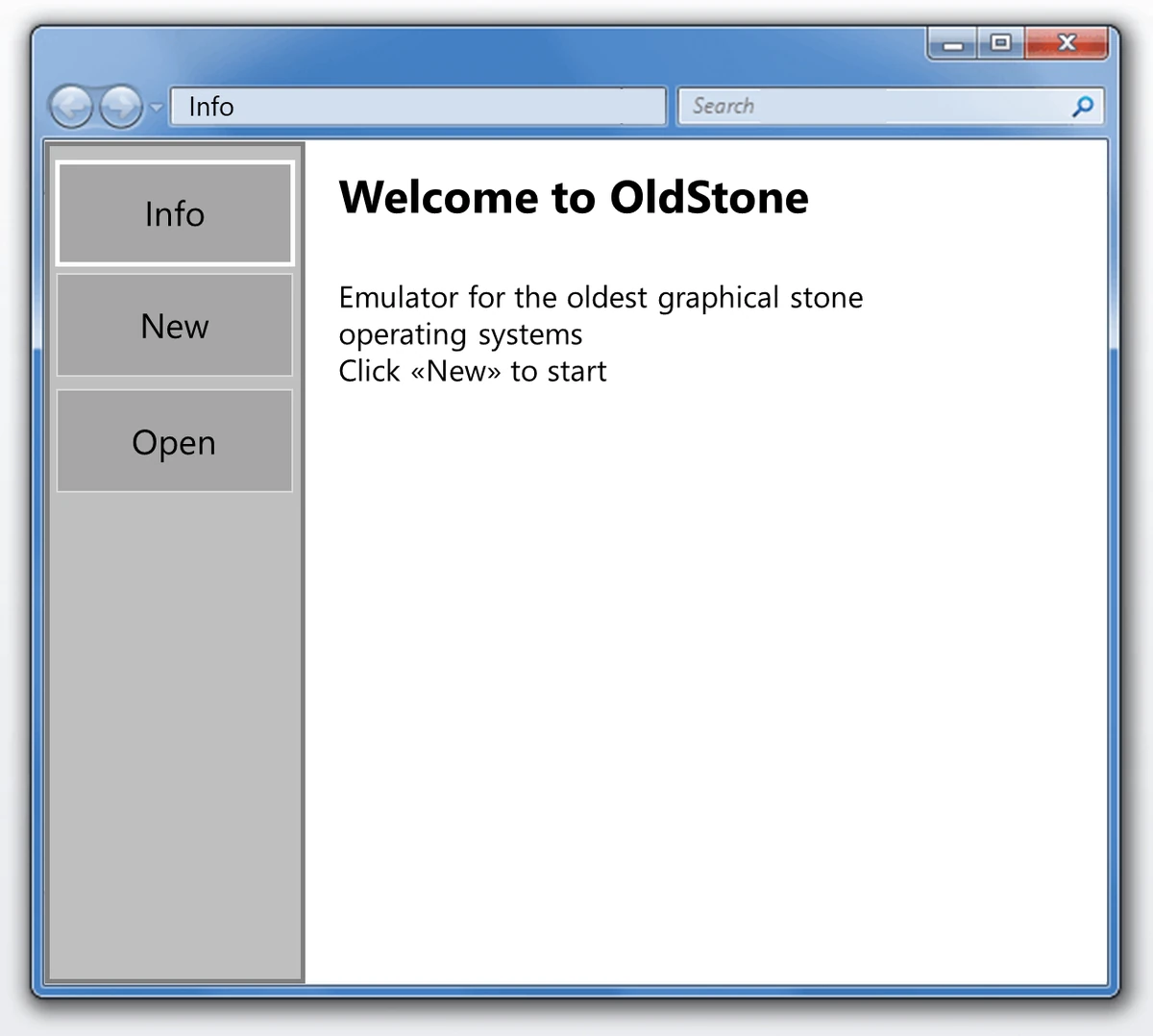Close the OldStone emulator window
Viewport: 1153px width, 1036px height.
1066,43
